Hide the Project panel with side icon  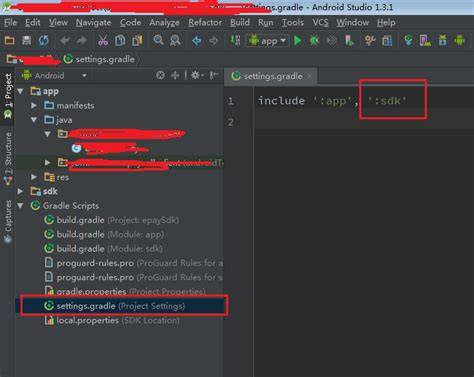coord(214,75)
